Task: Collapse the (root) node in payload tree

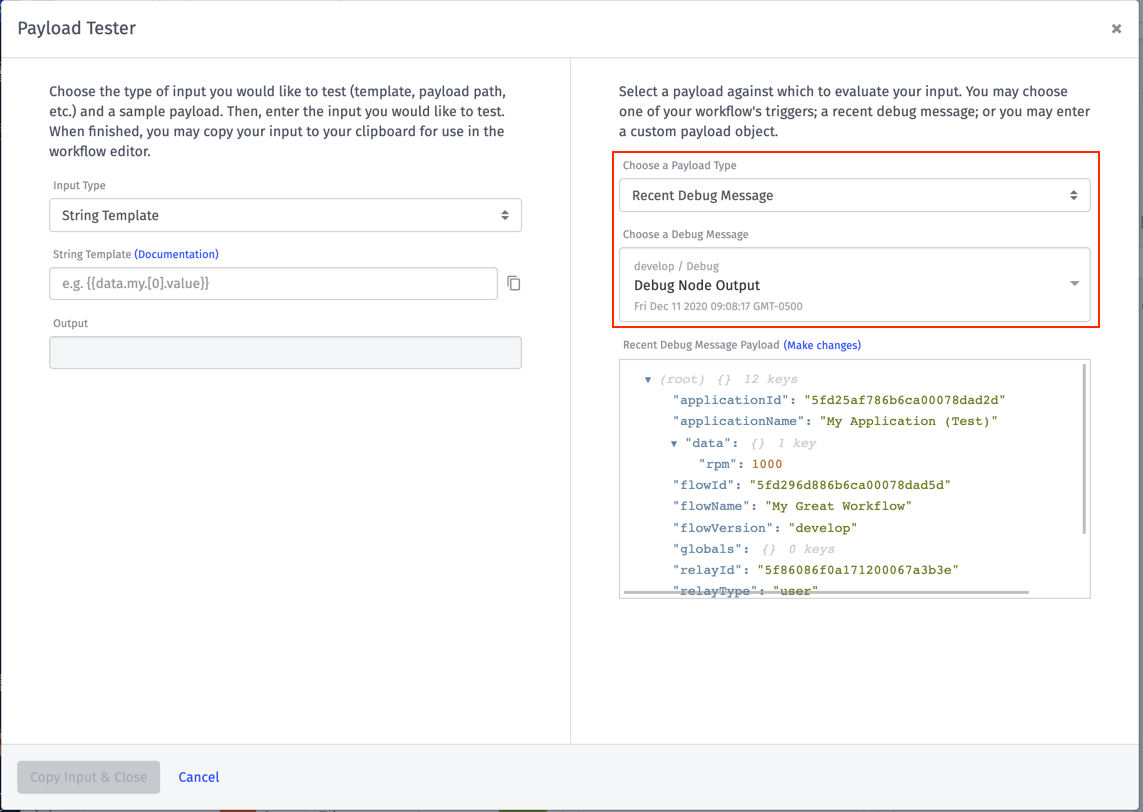Action: click(647, 380)
